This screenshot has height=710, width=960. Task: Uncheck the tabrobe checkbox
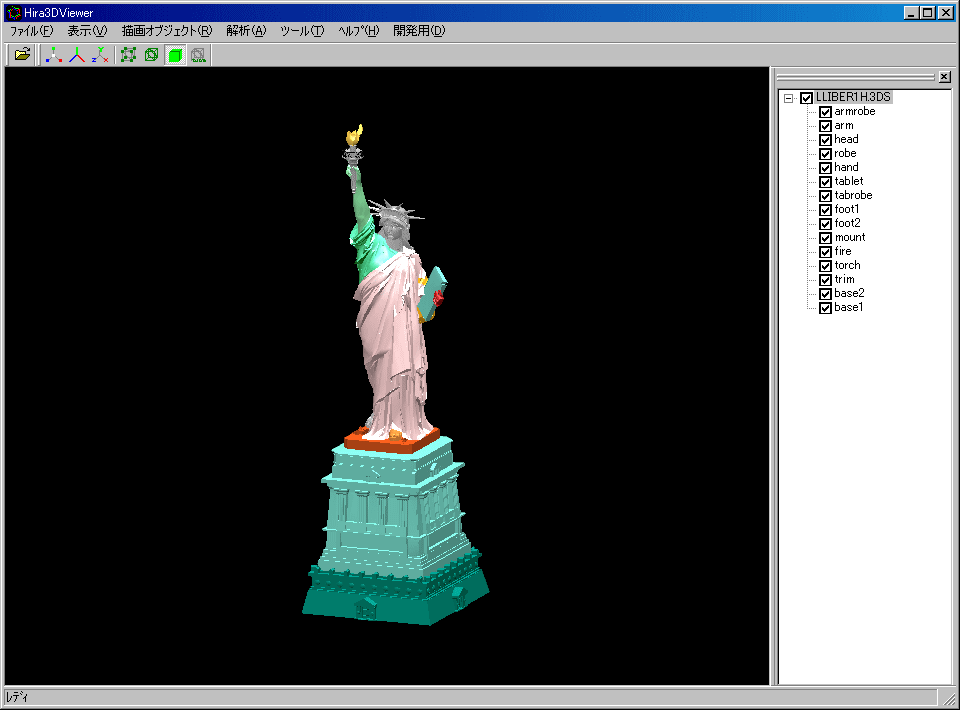(x=825, y=196)
